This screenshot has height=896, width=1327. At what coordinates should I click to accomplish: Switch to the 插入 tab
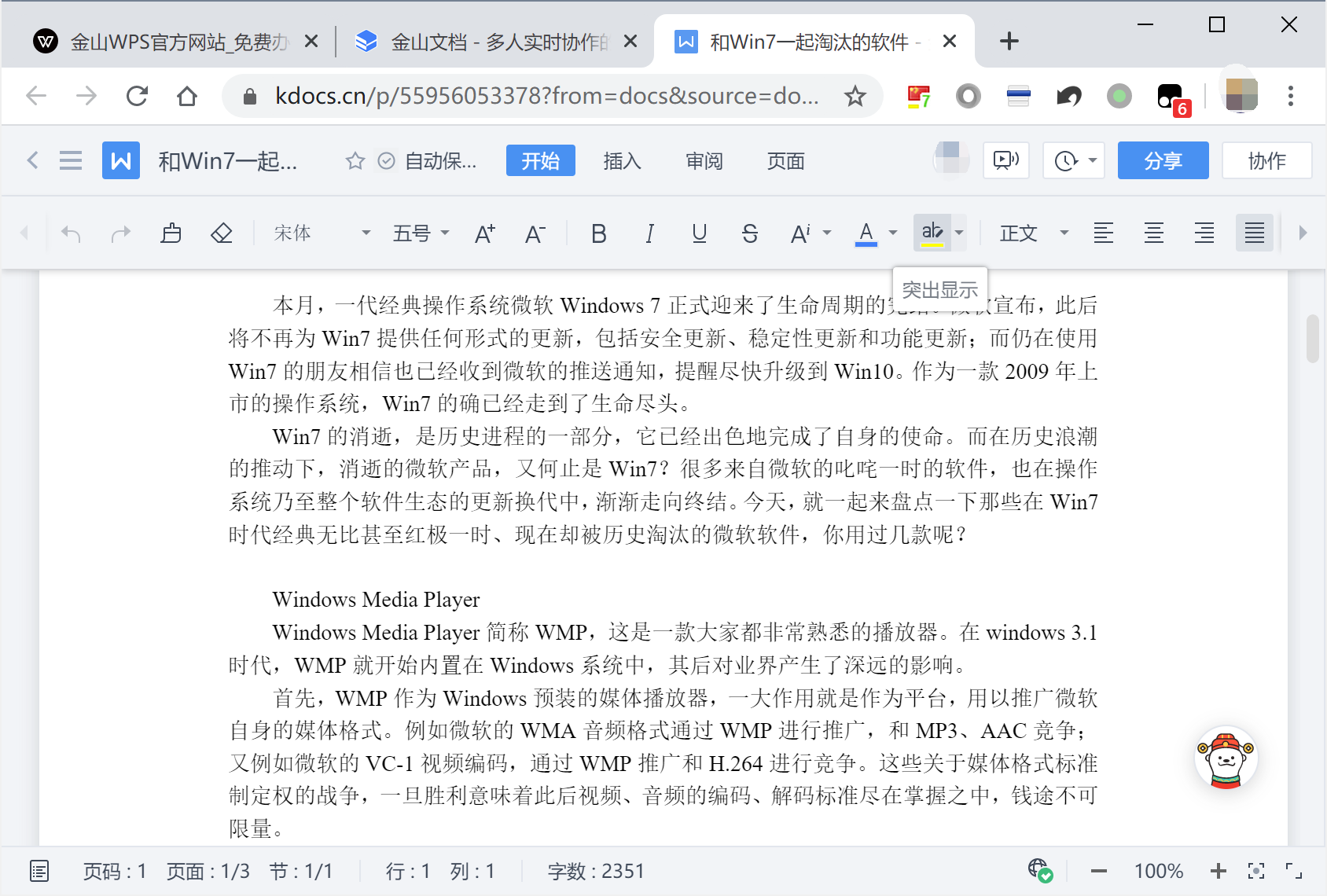pyautogui.click(x=623, y=161)
